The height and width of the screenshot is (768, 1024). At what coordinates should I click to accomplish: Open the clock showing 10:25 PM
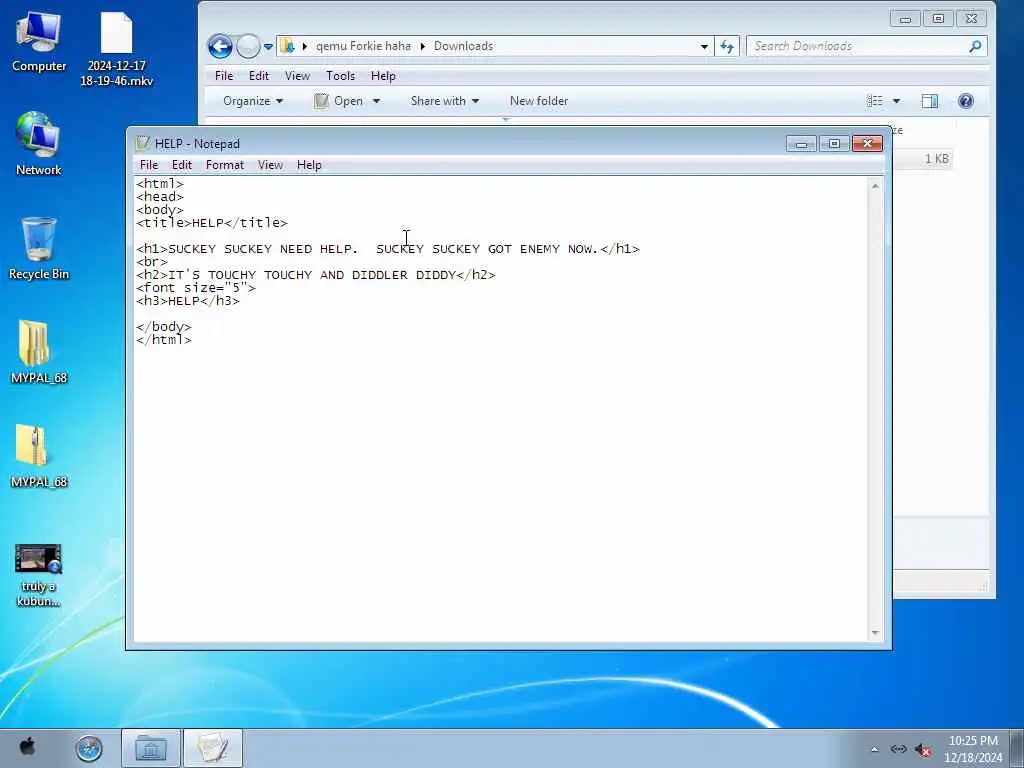(973, 749)
